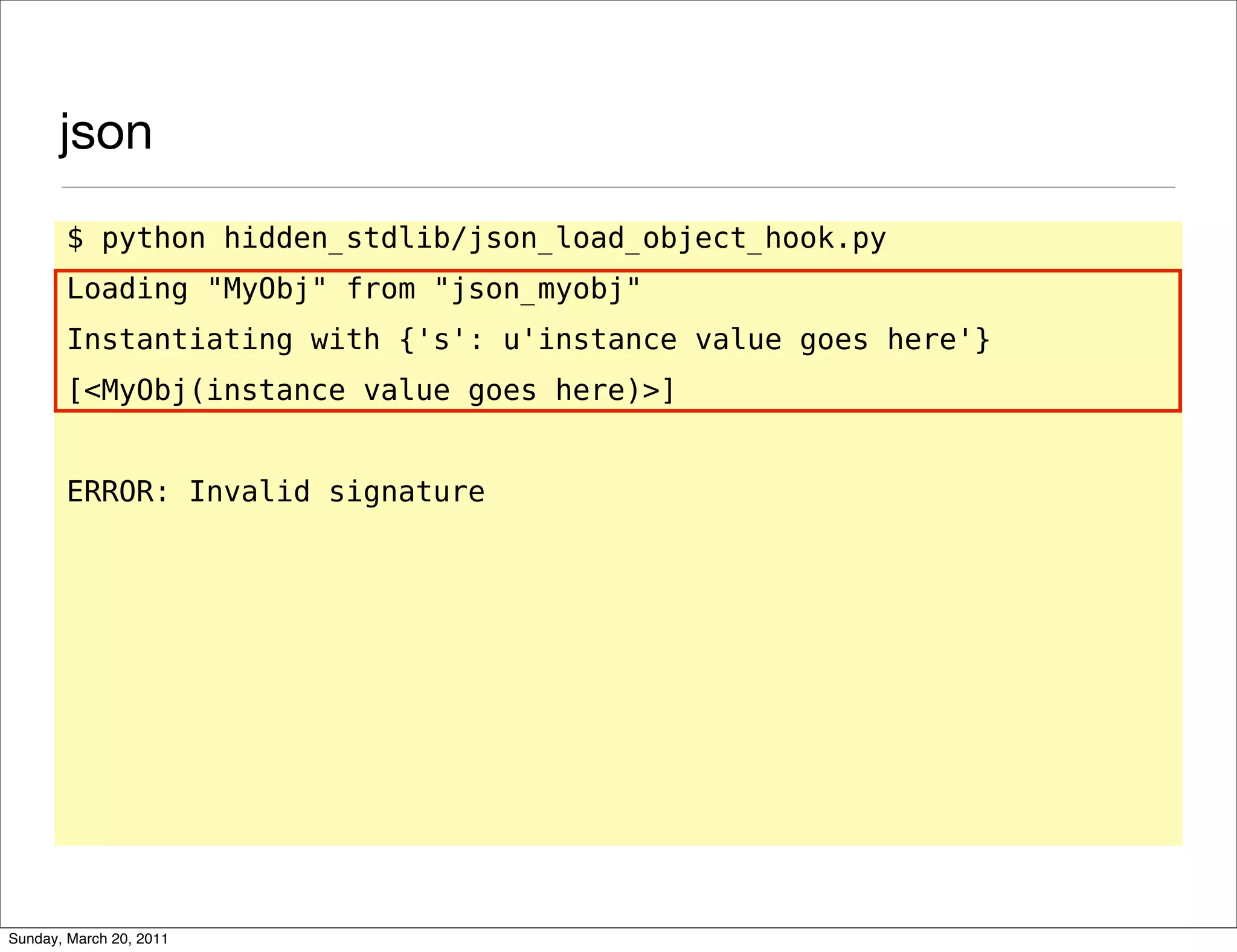Click the footer date "Sunday, March 20, 2011"

(x=88, y=939)
